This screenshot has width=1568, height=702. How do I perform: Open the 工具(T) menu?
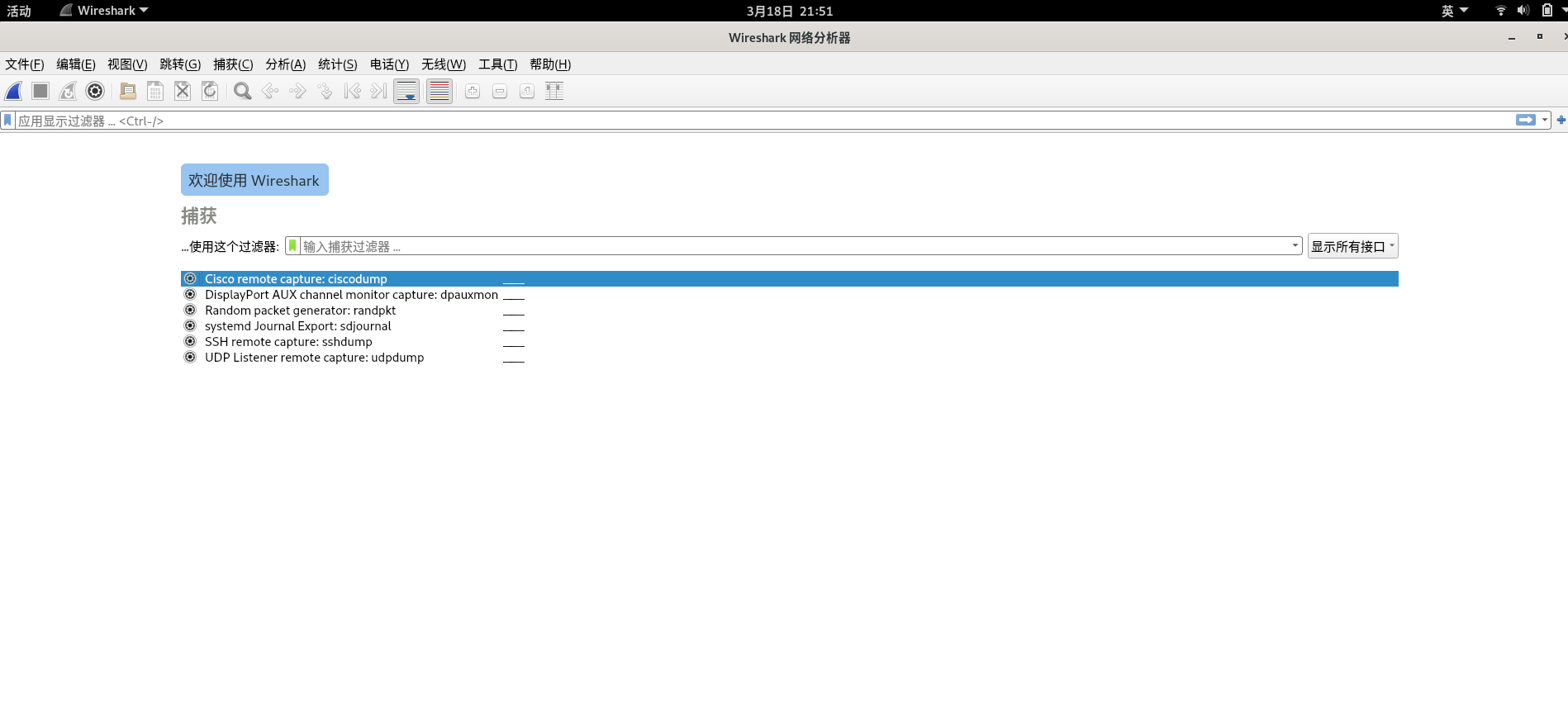[498, 64]
